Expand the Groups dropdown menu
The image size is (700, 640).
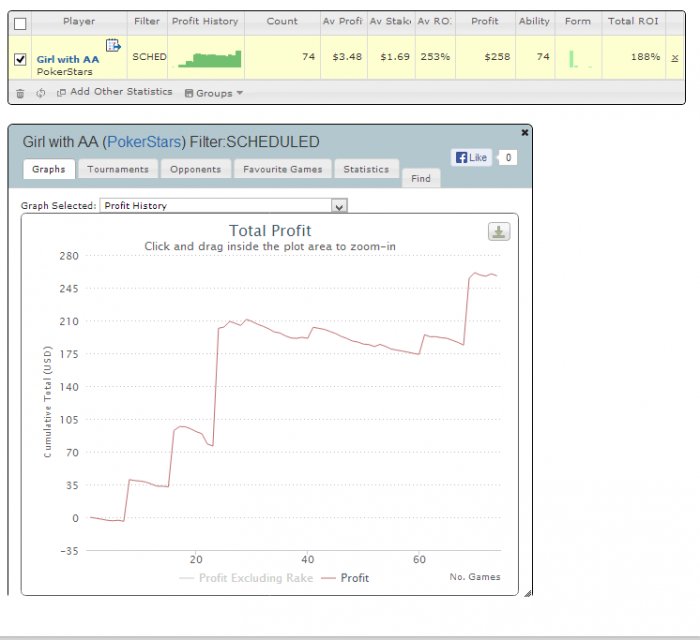click(213, 93)
